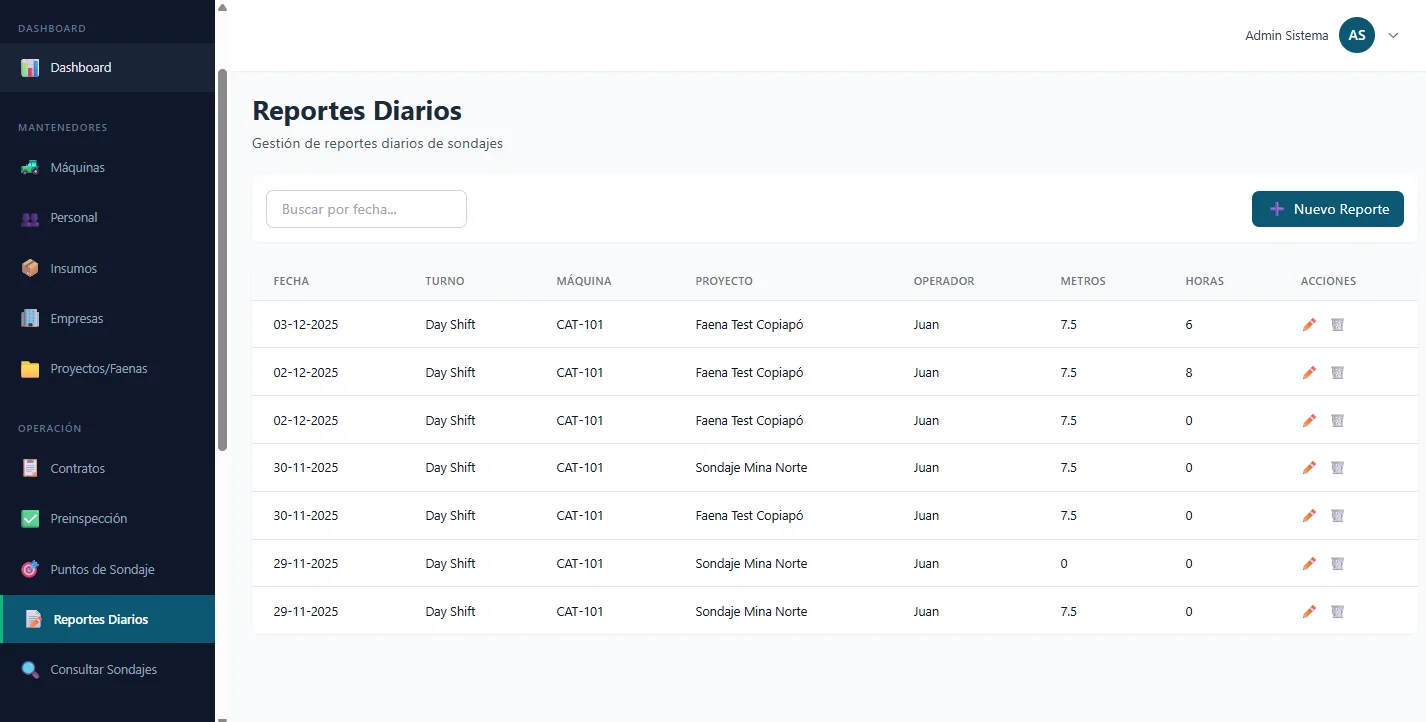Click the delete trash icon for 03-12-2025 report
The image size is (1426, 722).
[1337, 325]
